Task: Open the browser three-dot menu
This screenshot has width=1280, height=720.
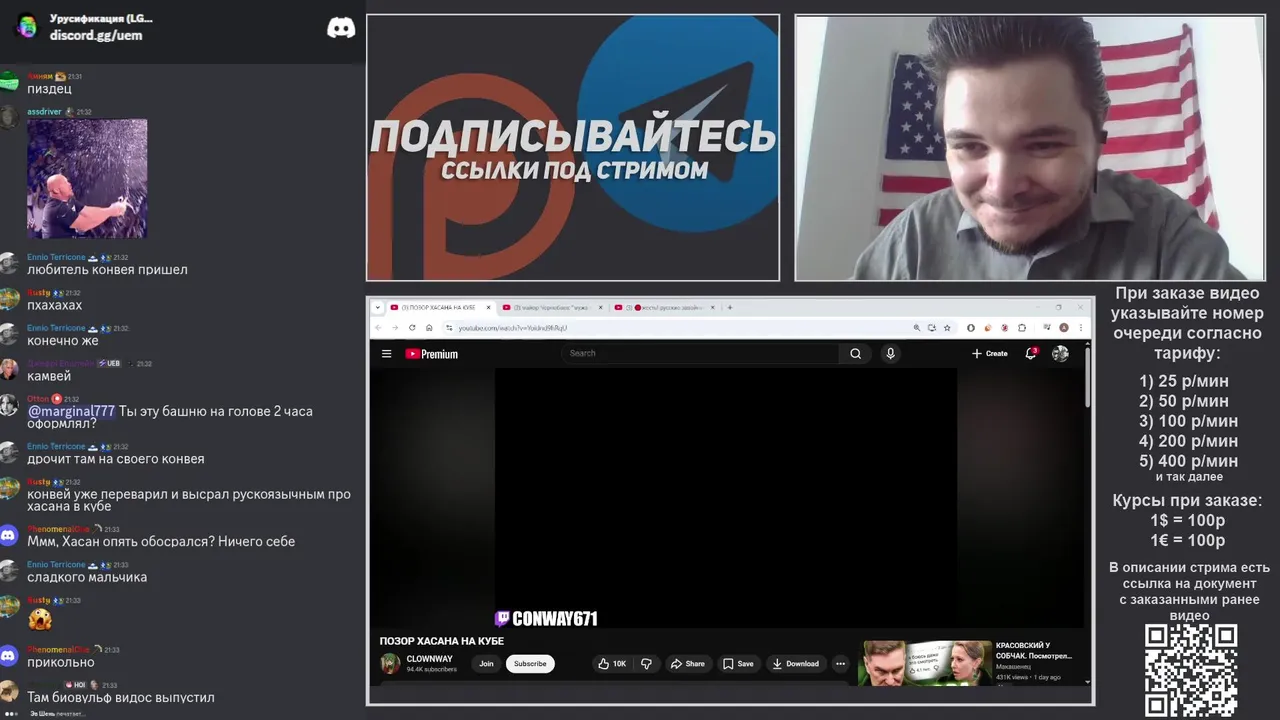Action: (x=1080, y=327)
